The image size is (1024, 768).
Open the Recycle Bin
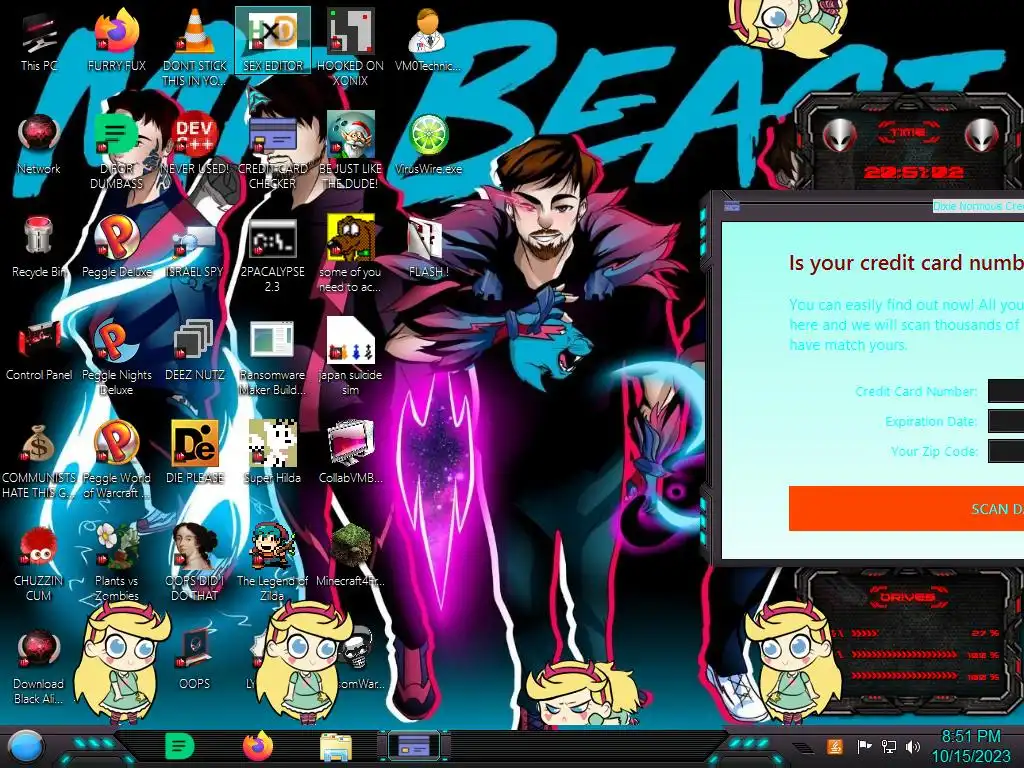[x=39, y=247]
